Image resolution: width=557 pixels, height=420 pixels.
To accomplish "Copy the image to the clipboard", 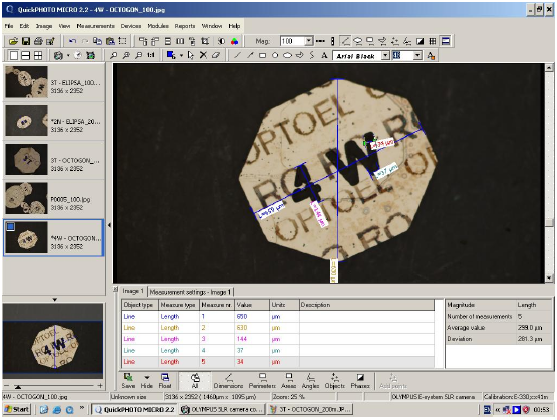I will click(x=97, y=41).
